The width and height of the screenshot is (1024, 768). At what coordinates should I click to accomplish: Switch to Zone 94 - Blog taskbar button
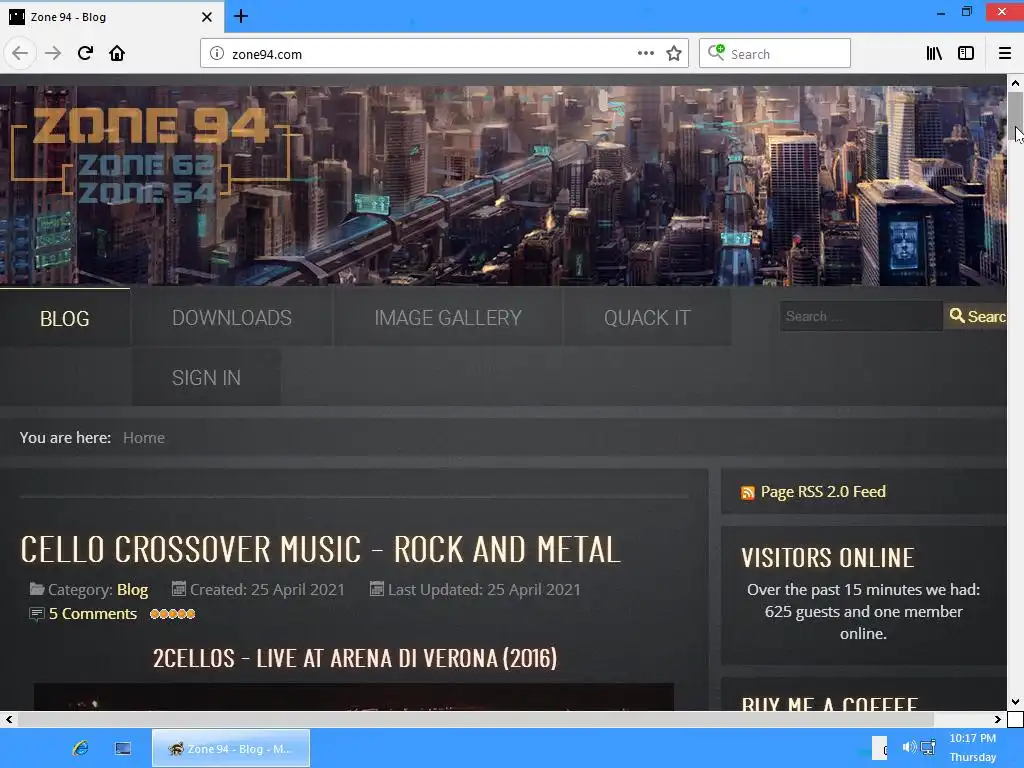point(231,748)
